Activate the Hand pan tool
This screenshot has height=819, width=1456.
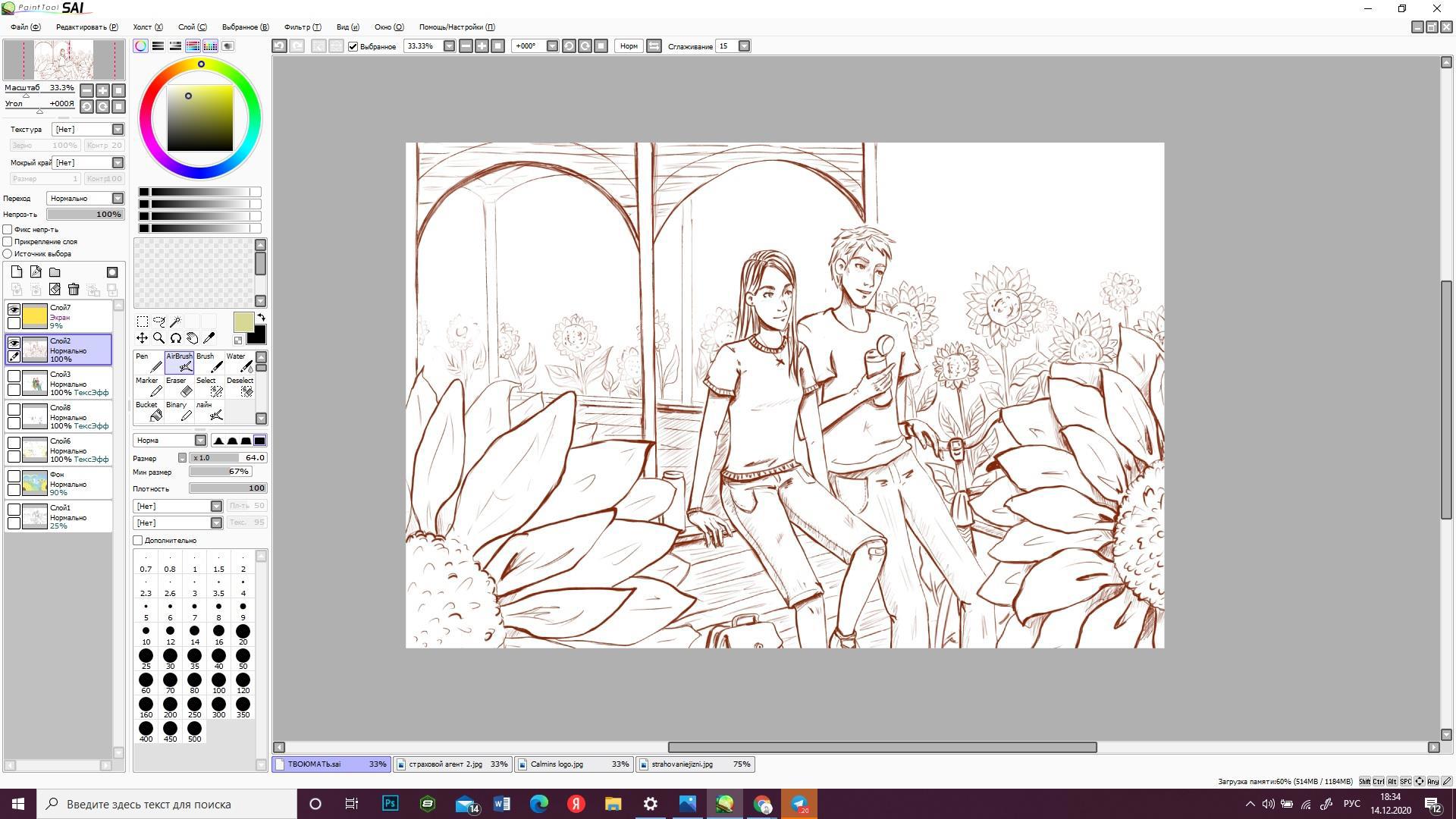pos(193,338)
